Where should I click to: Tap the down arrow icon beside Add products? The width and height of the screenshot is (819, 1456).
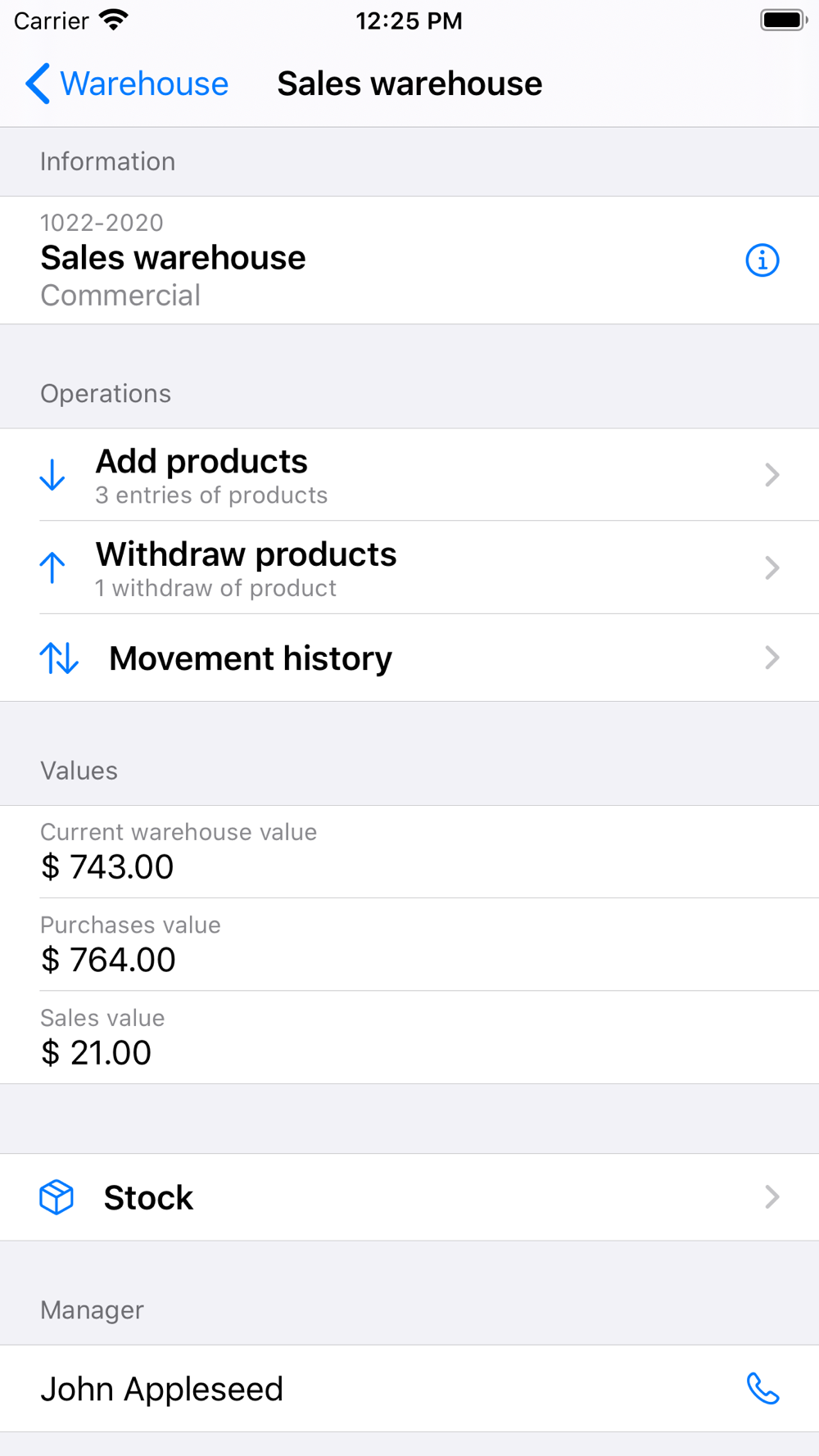[52, 475]
